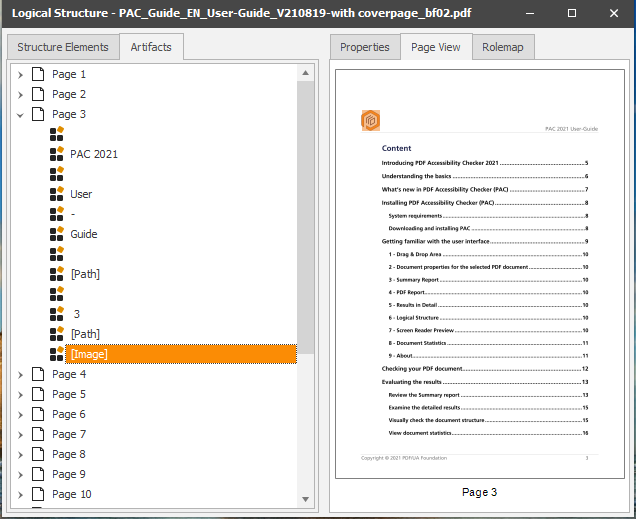Select the Page 3 tree label
Image resolution: width=636 pixels, height=519 pixels.
69,114
